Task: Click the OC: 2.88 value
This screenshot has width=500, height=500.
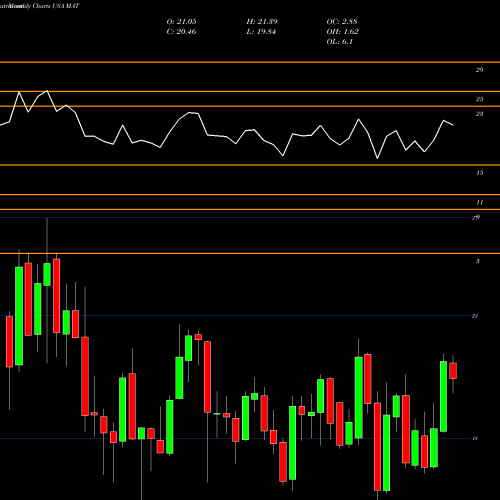Action: [342, 22]
